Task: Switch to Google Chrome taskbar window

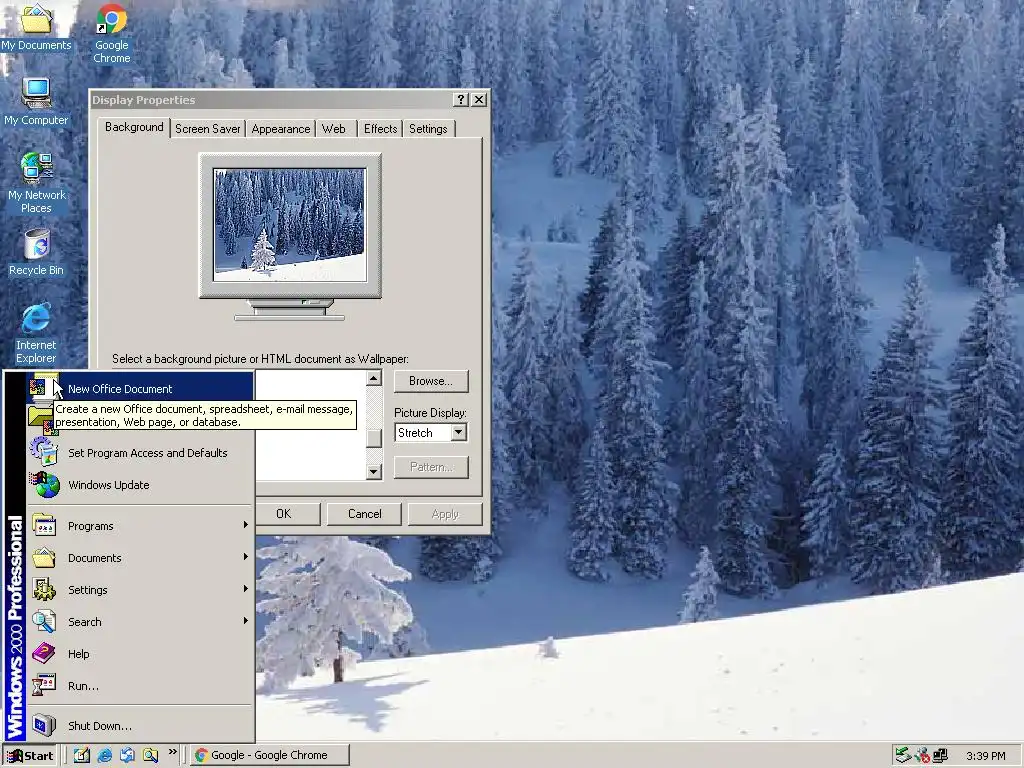Action: pos(270,755)
